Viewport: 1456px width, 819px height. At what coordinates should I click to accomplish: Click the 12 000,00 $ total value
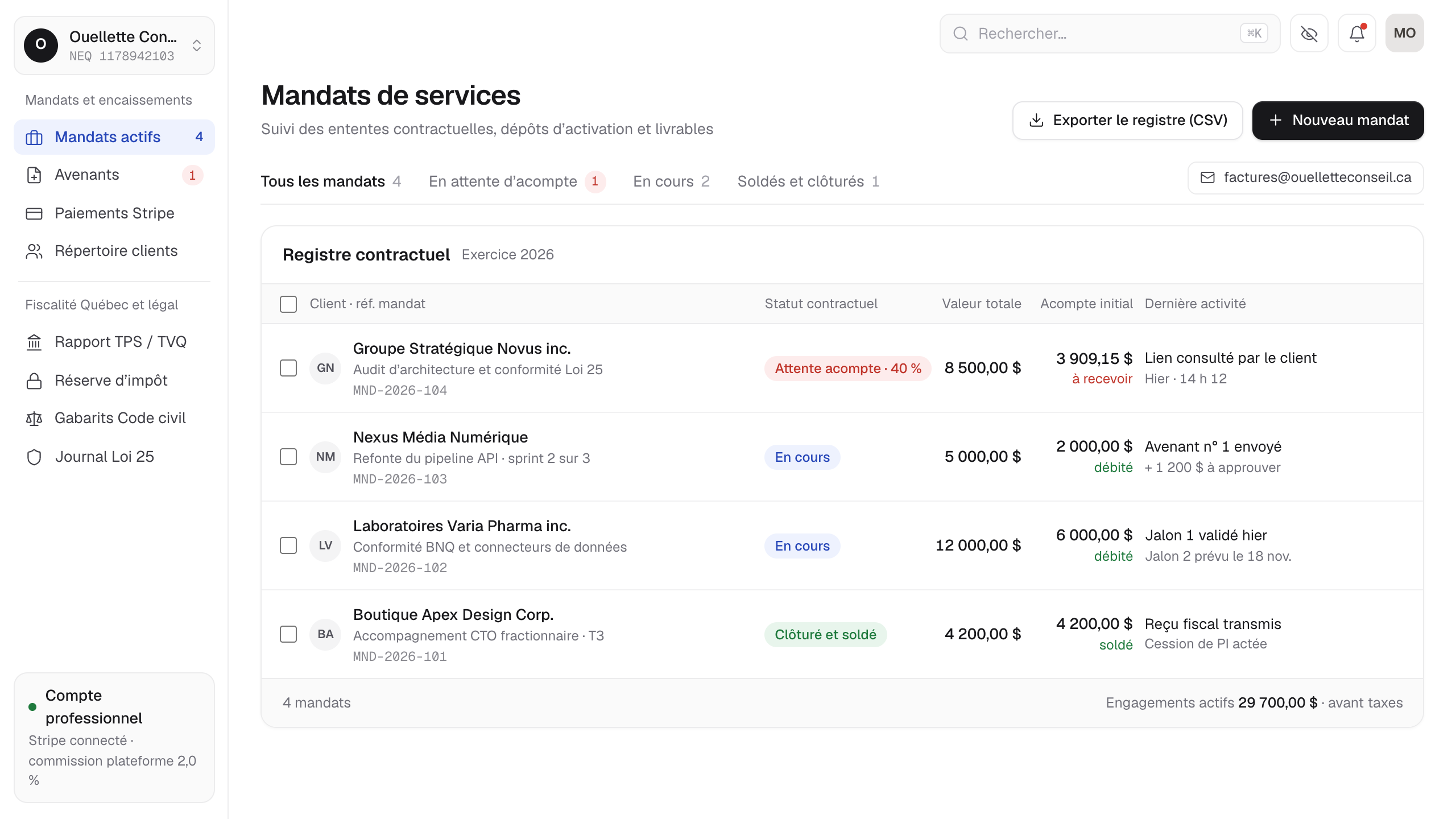[x=978, y=545]
